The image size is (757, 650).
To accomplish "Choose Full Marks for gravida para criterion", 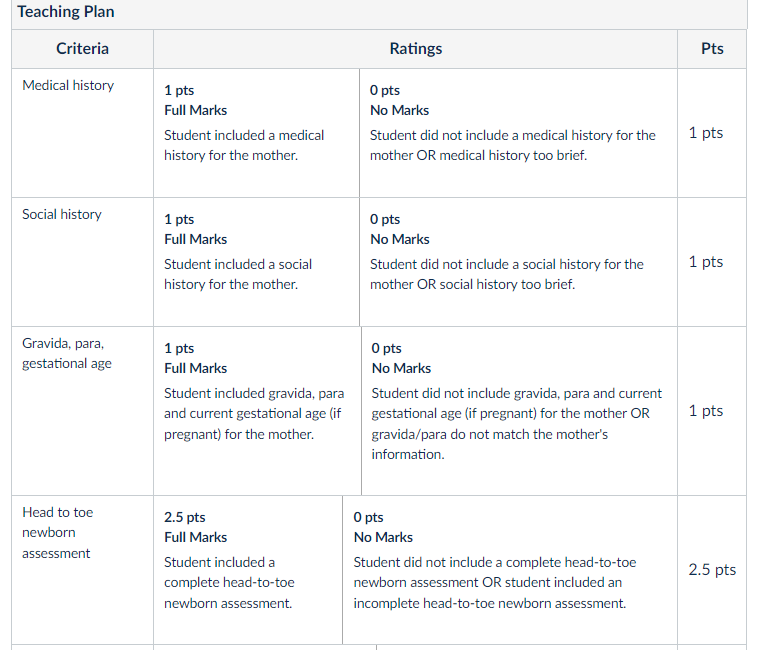I will pos(257,411).
